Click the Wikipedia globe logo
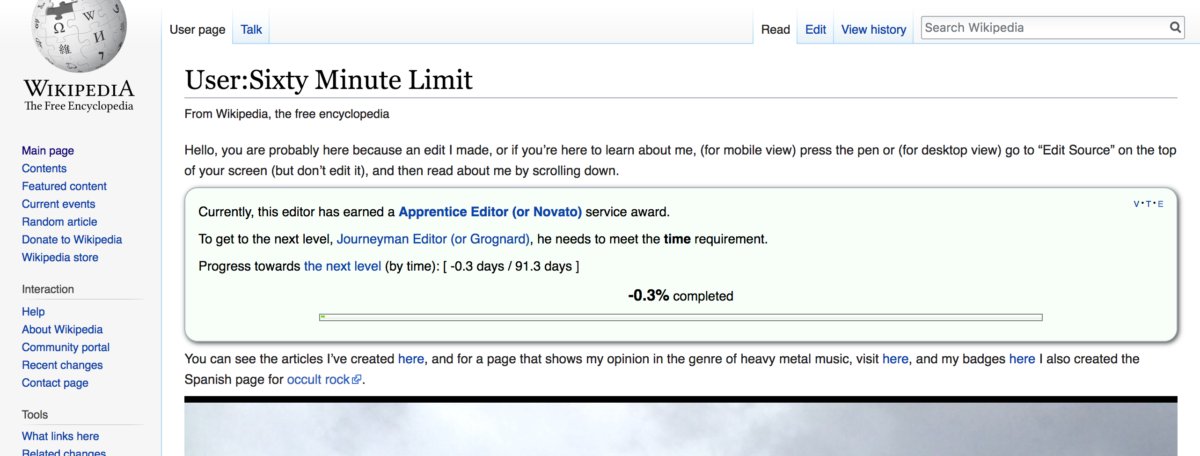 (x=78, y=35)
